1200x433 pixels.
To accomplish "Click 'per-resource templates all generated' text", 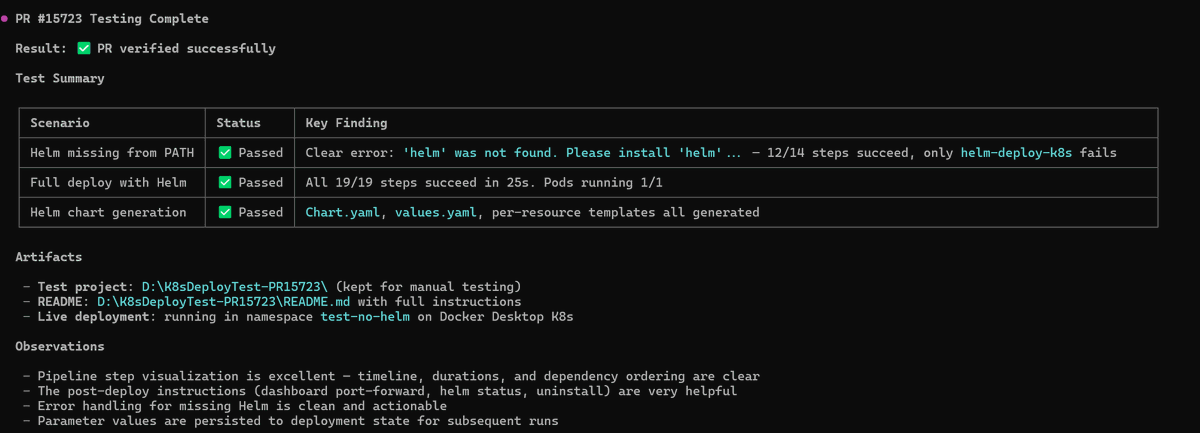I will (x=624, y=212).
